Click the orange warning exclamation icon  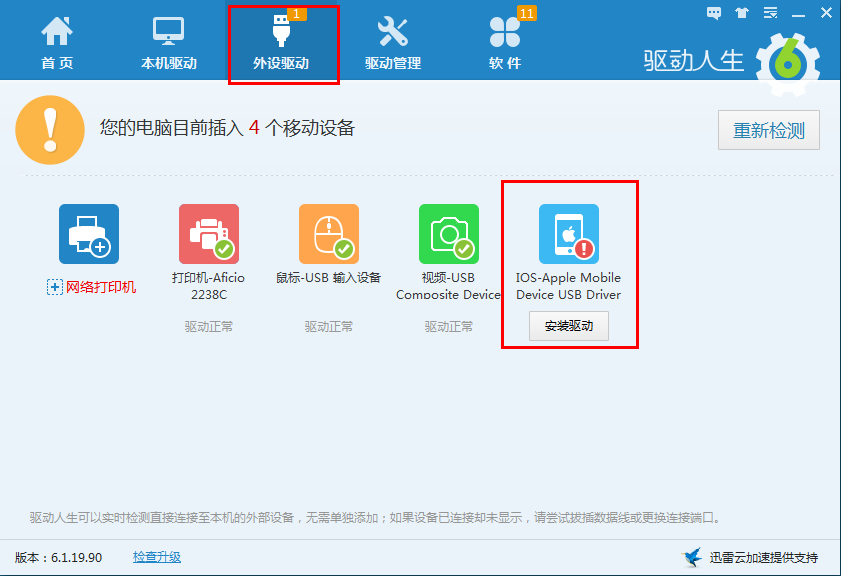(50, 130)
